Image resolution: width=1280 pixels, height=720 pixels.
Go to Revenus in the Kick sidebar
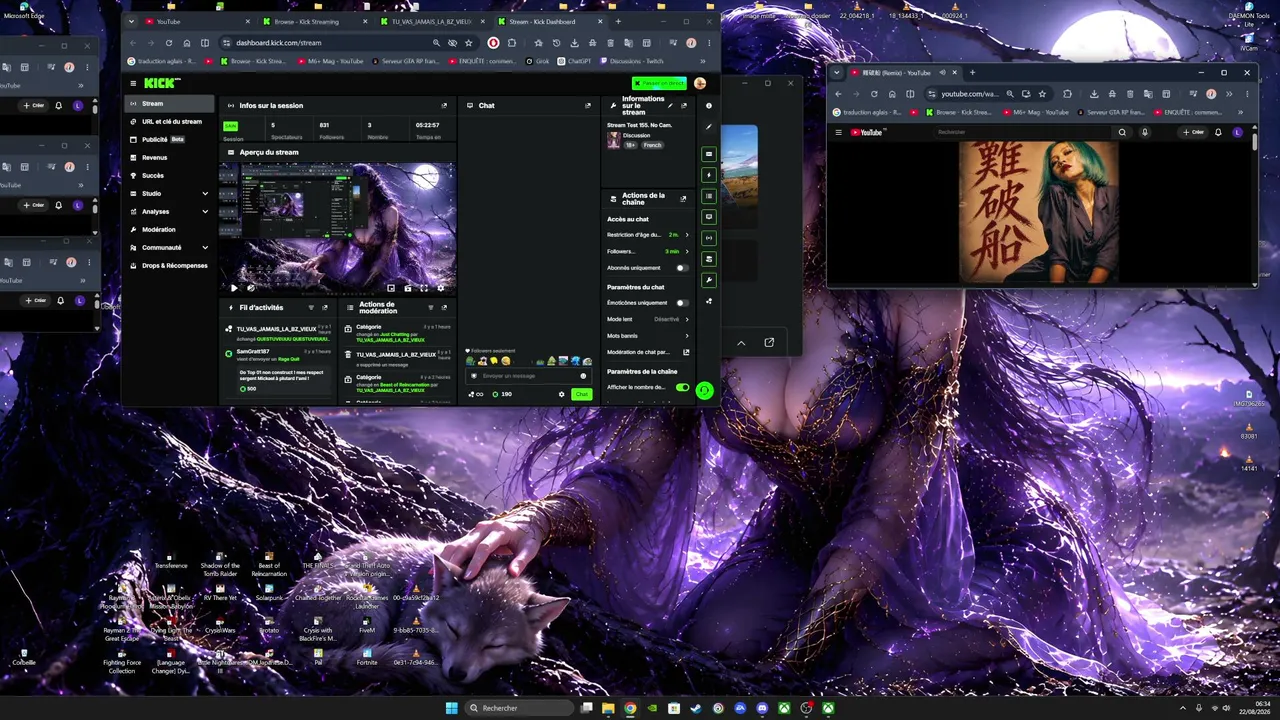coord(169,158)
